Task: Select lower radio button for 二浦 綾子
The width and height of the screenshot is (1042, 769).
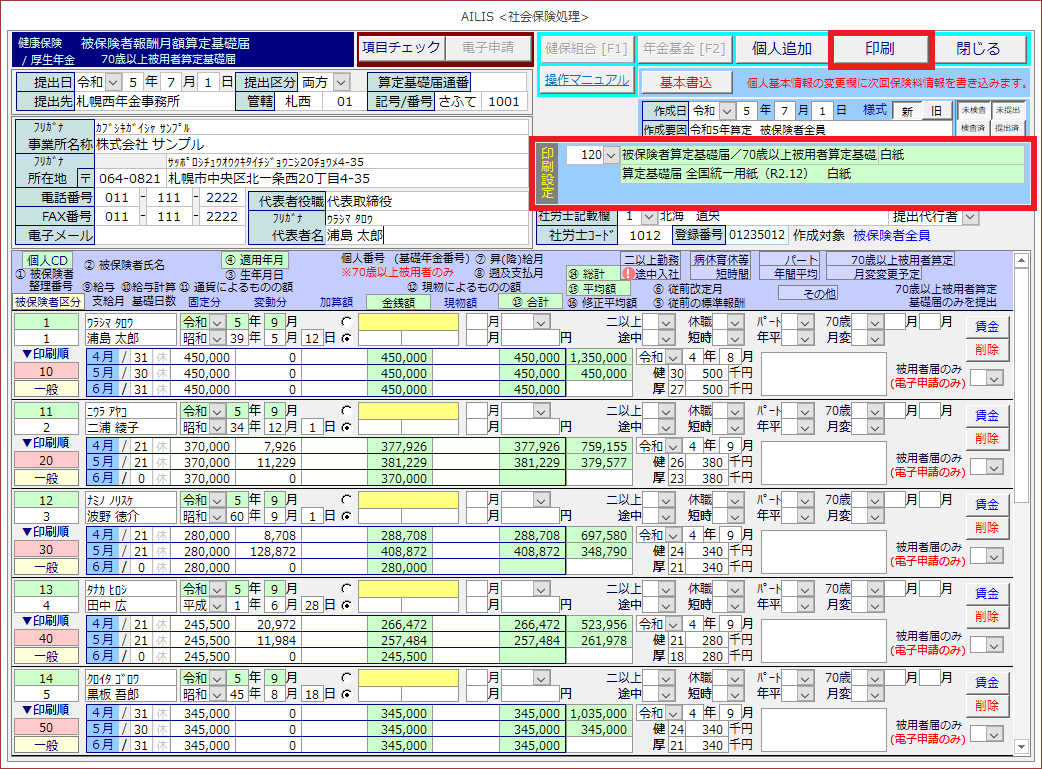Action: [x=346, y=427]
